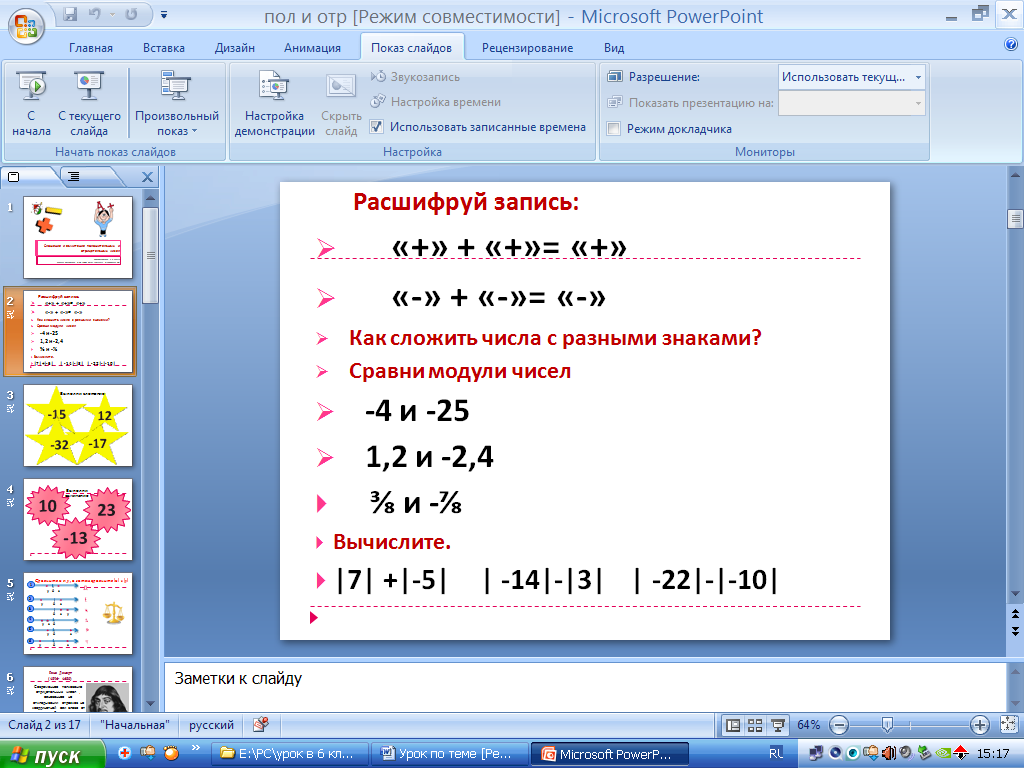
Task: Switch to the 'Вставка' tab
Action: click(164, 48)
